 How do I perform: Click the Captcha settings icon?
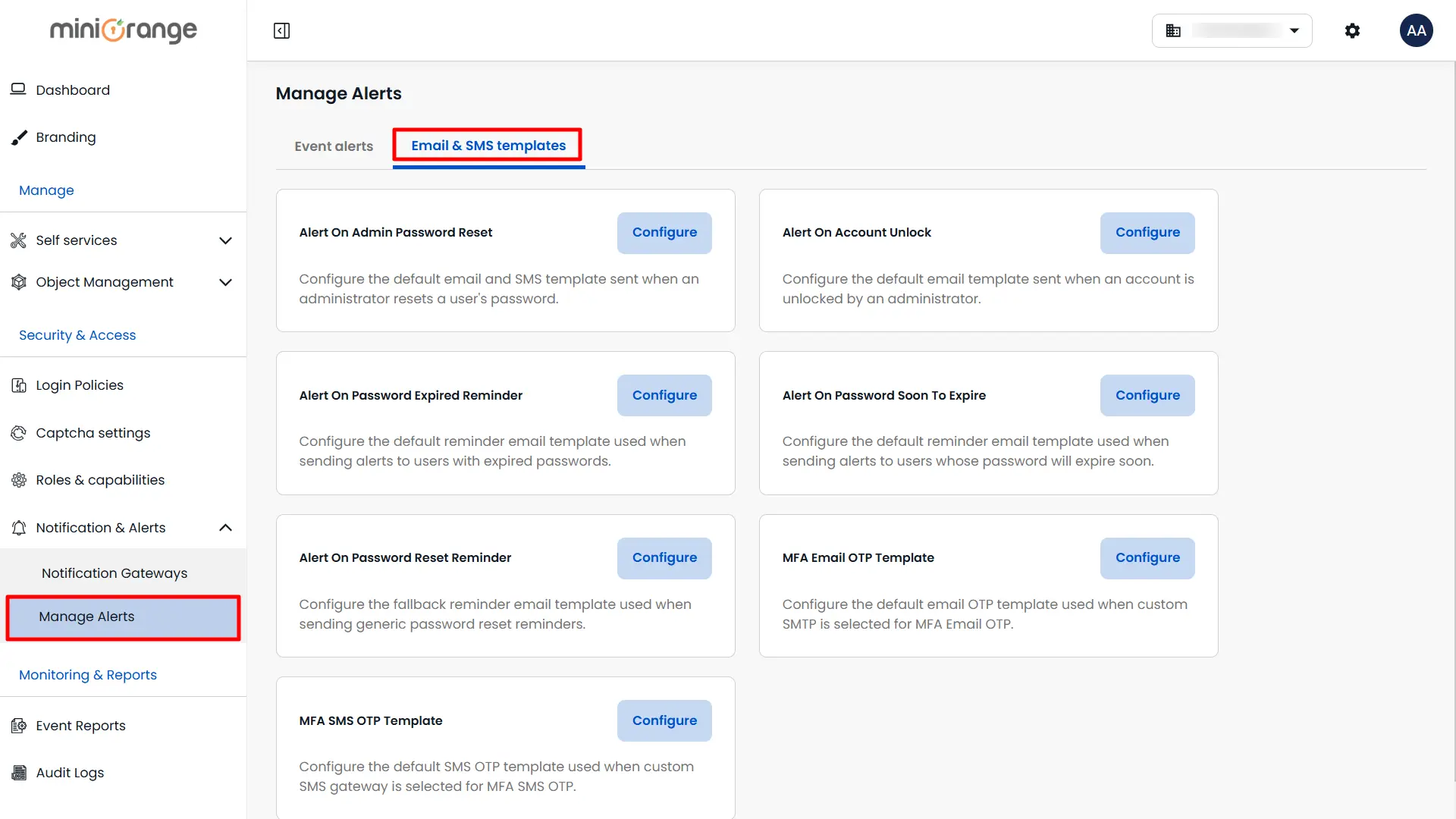19,433
